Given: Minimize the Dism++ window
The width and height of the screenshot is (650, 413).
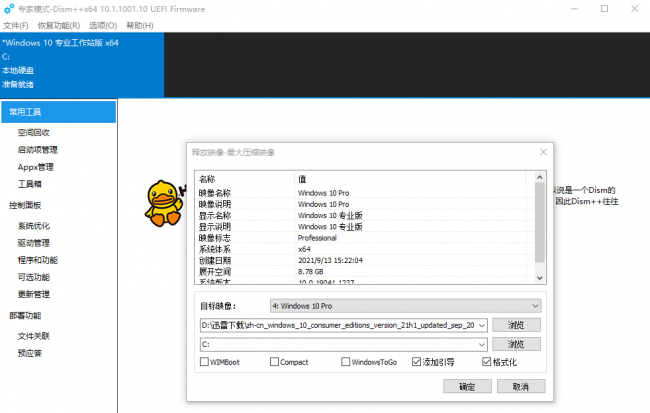Looking at the screenshot, I should (574, 9).
